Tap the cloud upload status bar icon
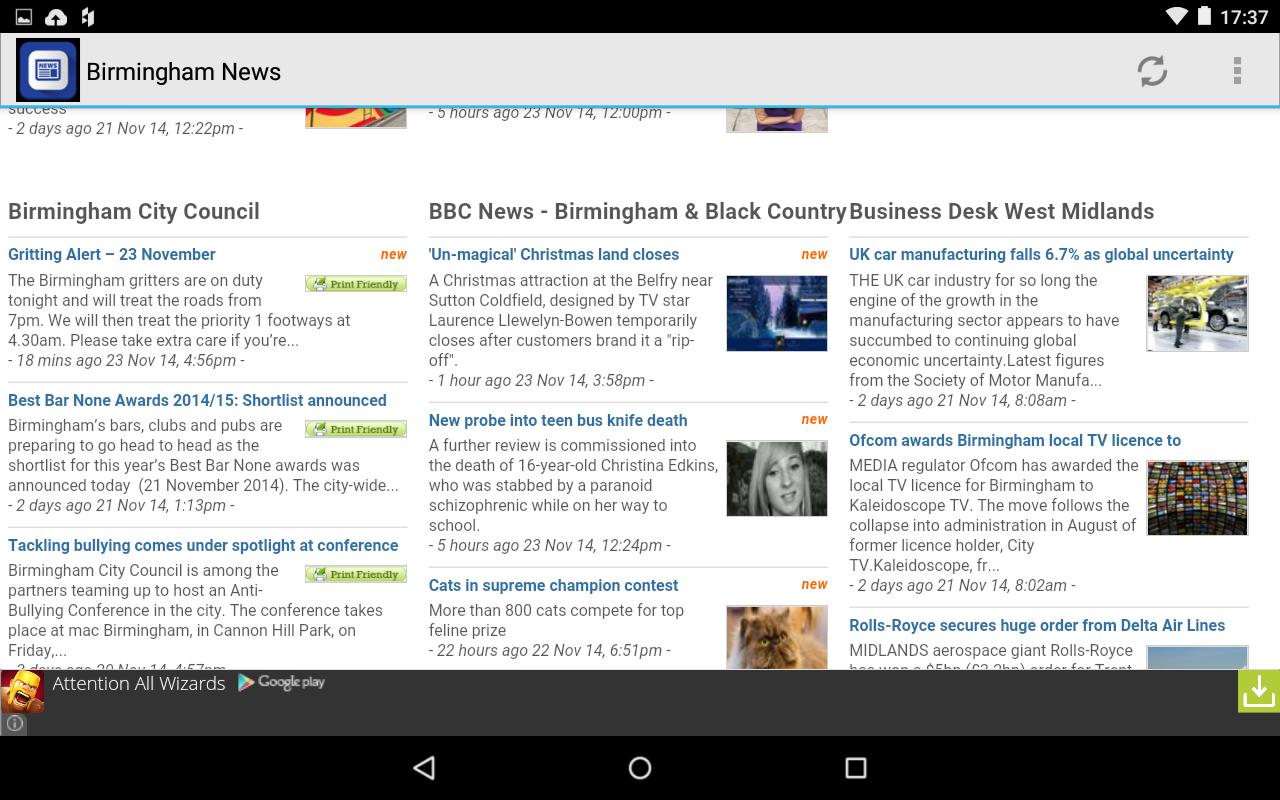The width and height of the screenshot is (1280, 800). (56, 17)
